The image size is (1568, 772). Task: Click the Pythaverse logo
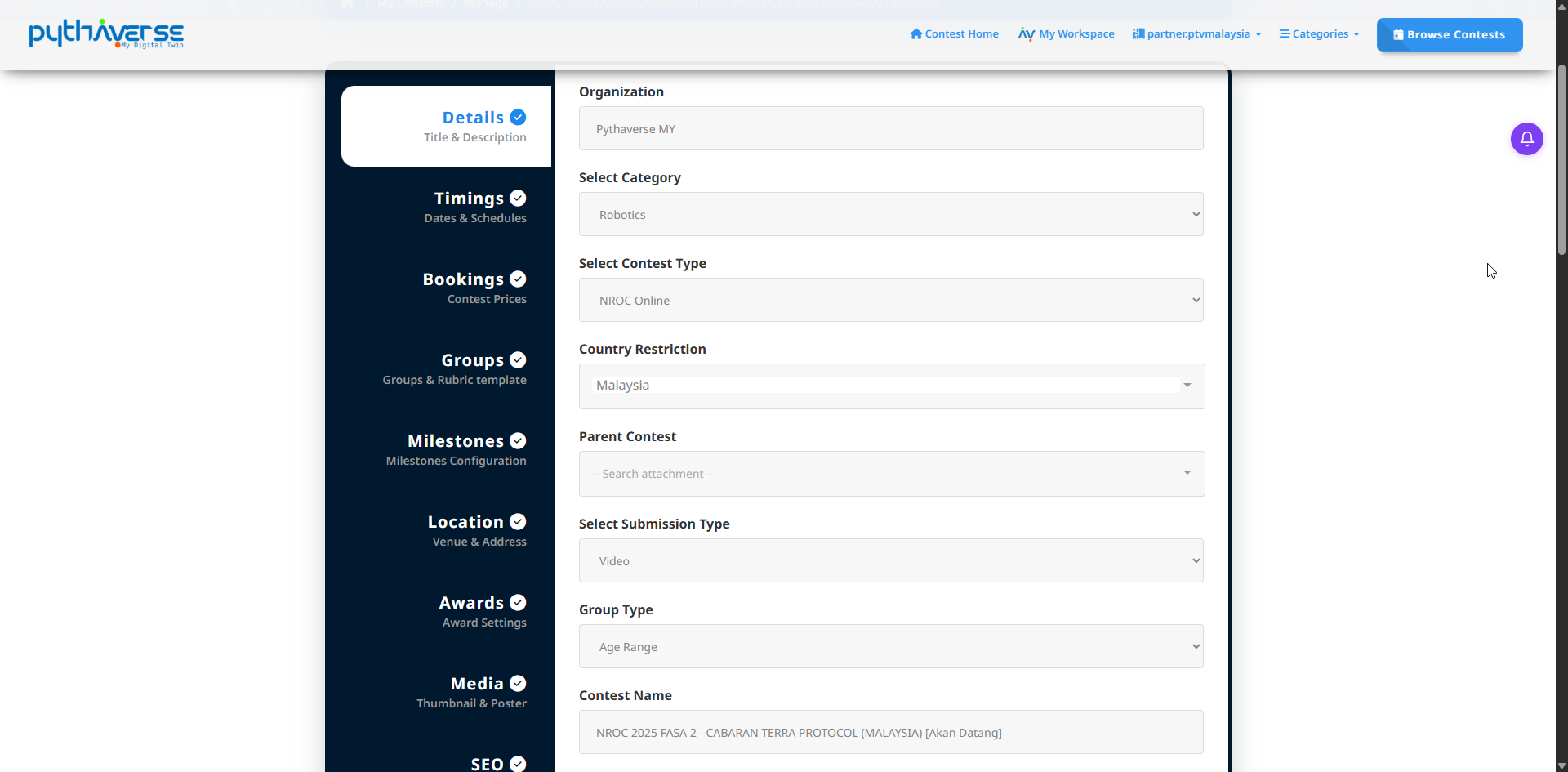106,33
